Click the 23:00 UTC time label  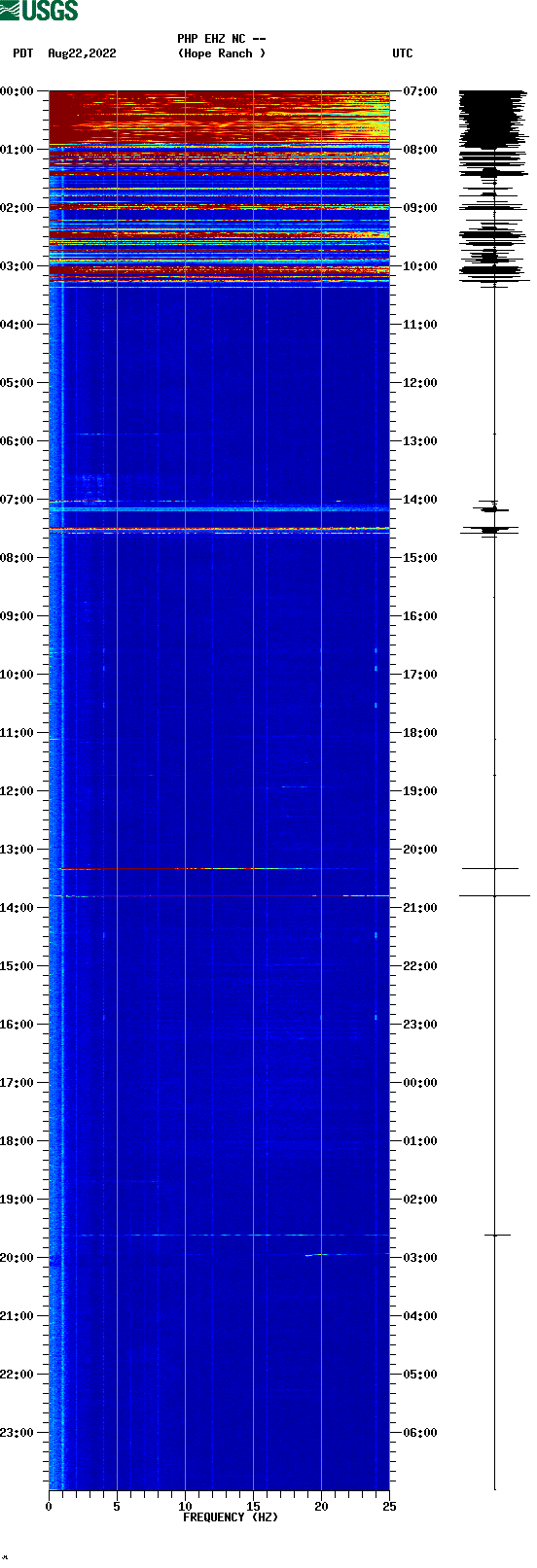point(420,1025)
